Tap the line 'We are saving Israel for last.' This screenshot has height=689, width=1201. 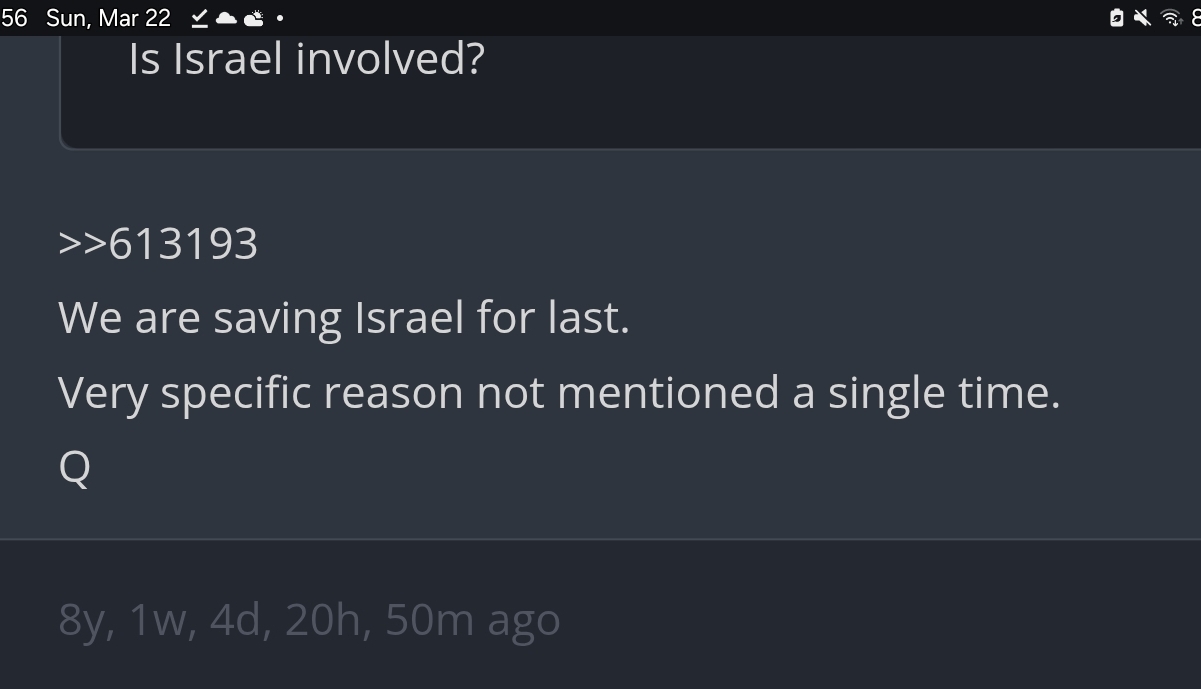coord(344,318)
